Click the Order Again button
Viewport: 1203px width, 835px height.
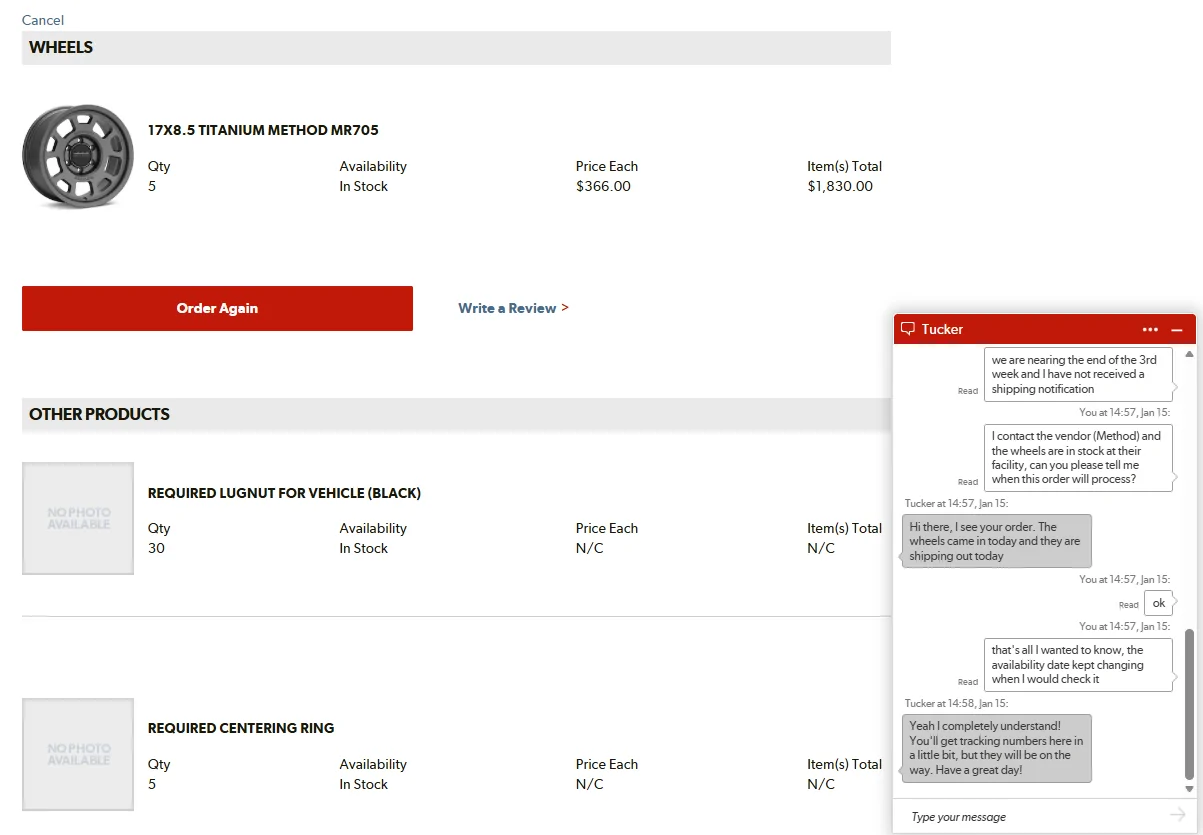217,308
